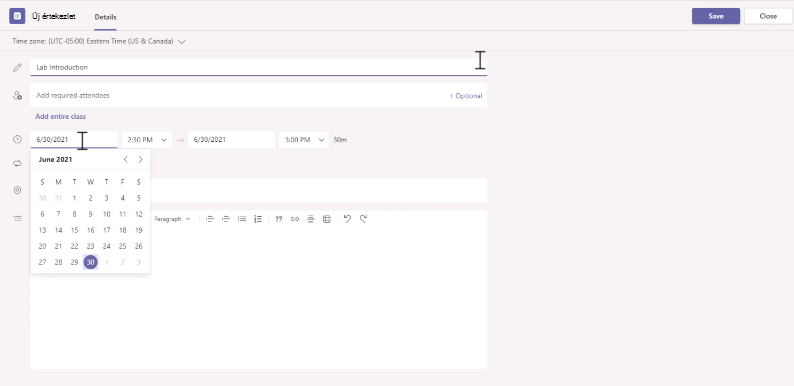Pick June 20 in the date picker

click(x=43, y=246)
